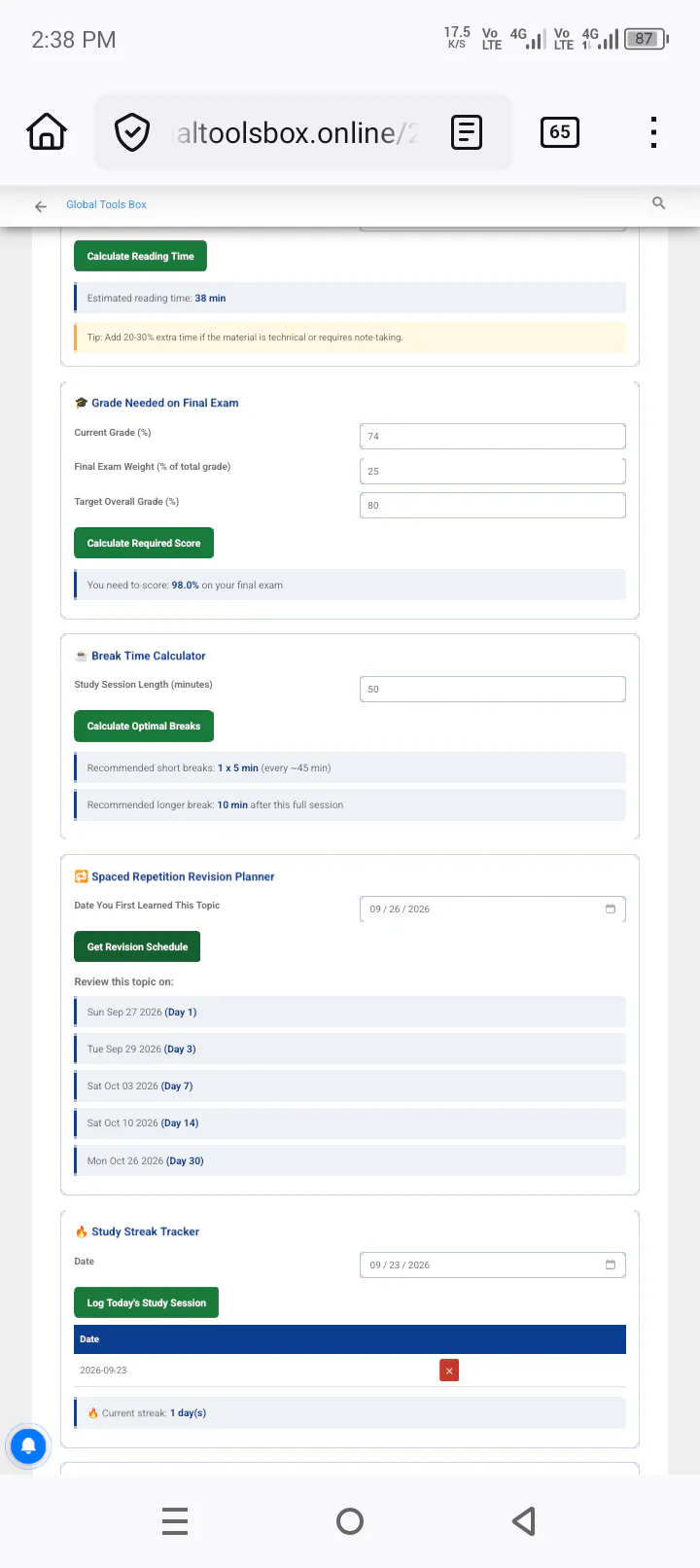Tap the search magnifier icon
Viewport: 700px width, 1568px height.
(x=659, y=203)
